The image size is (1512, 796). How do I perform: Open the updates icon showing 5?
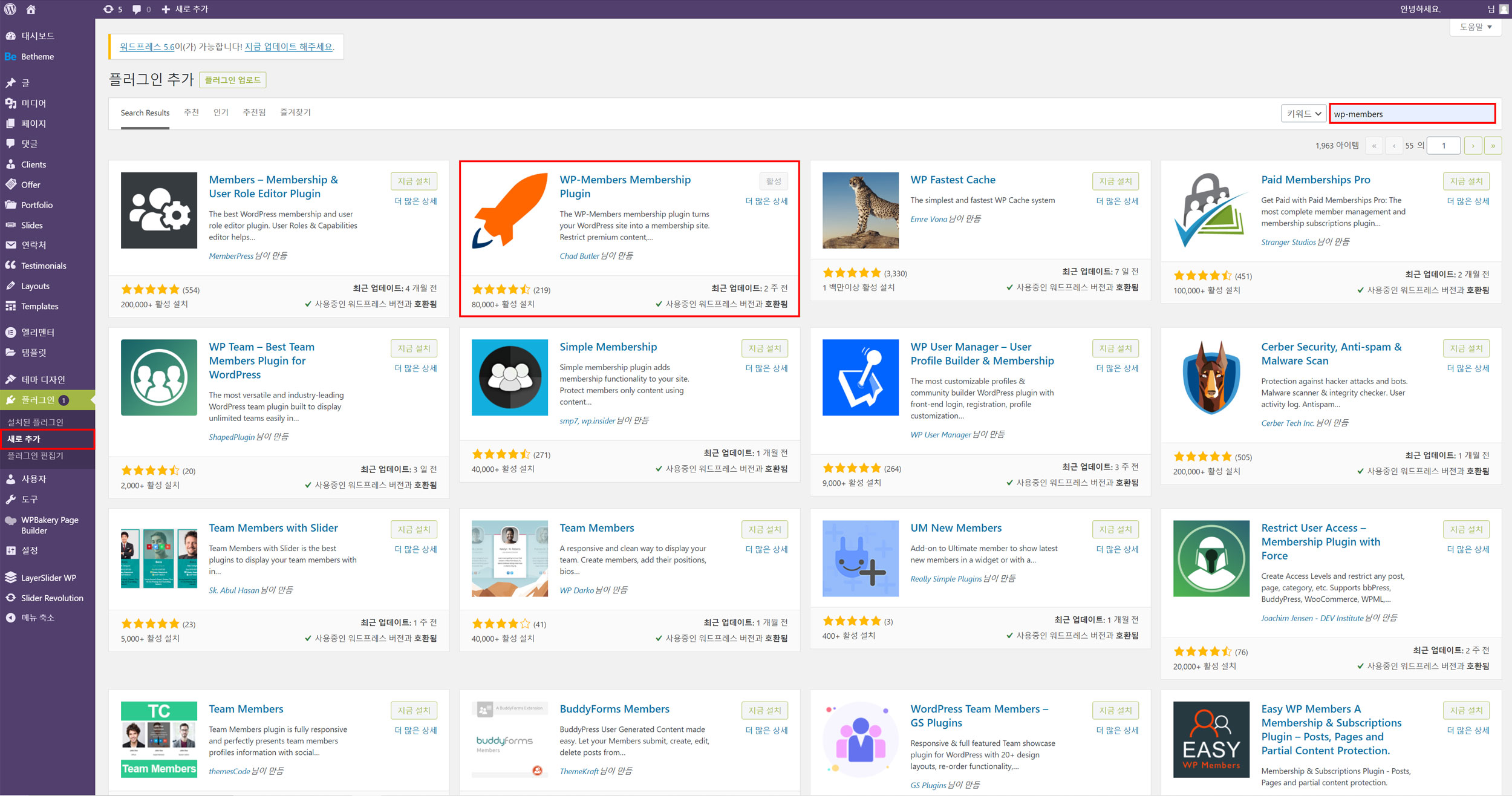pyautogui.click(x=112, y=9)
